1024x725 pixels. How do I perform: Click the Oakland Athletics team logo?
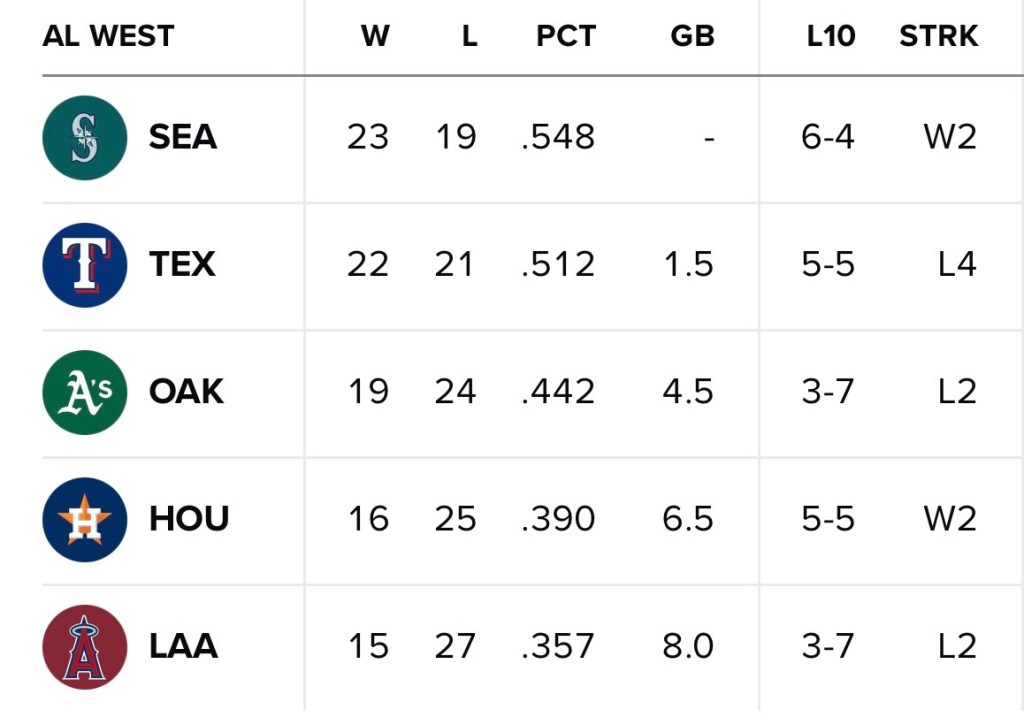click(x=85, y=392)
